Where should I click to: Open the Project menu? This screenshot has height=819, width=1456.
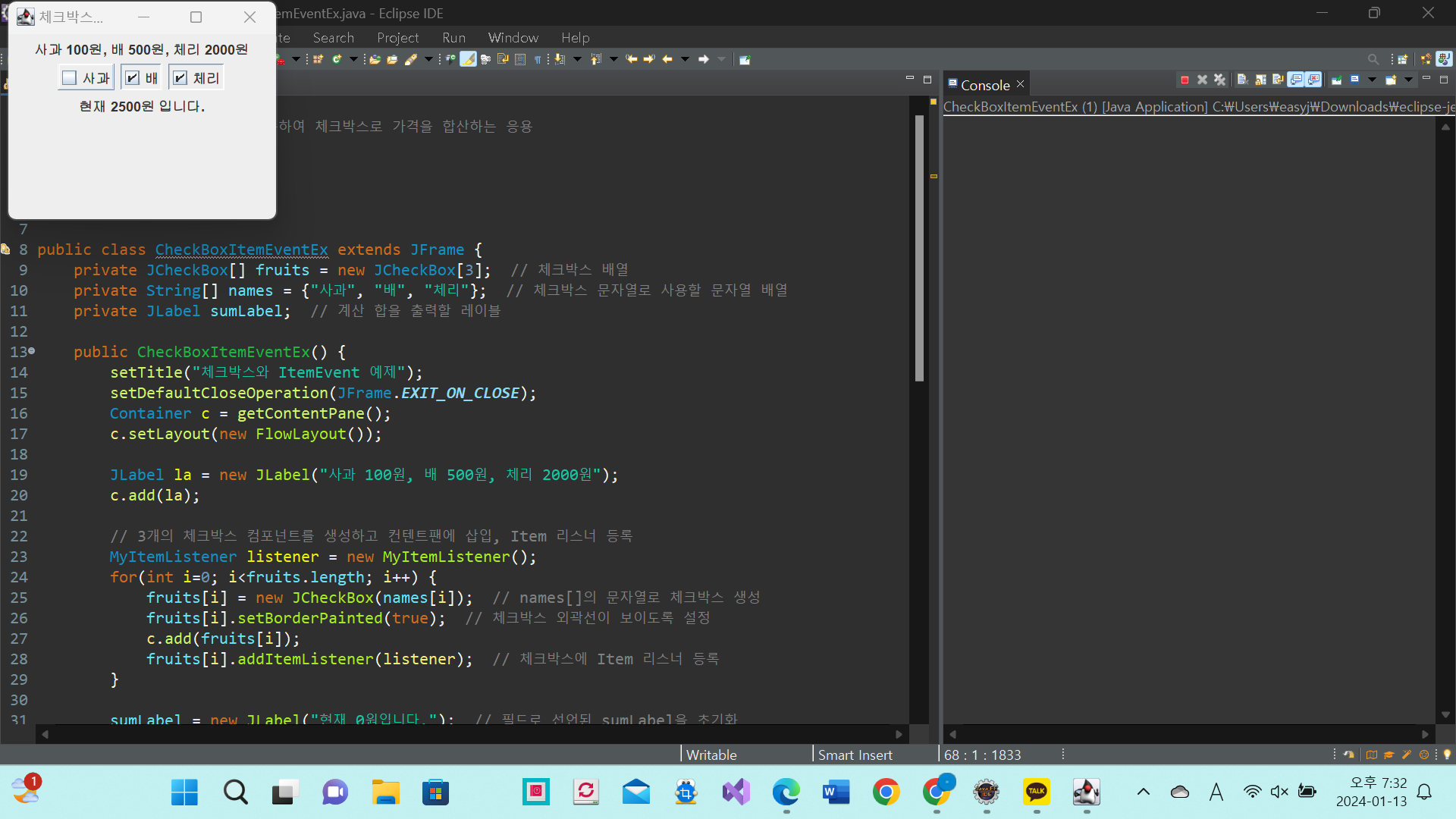point(397,38)
